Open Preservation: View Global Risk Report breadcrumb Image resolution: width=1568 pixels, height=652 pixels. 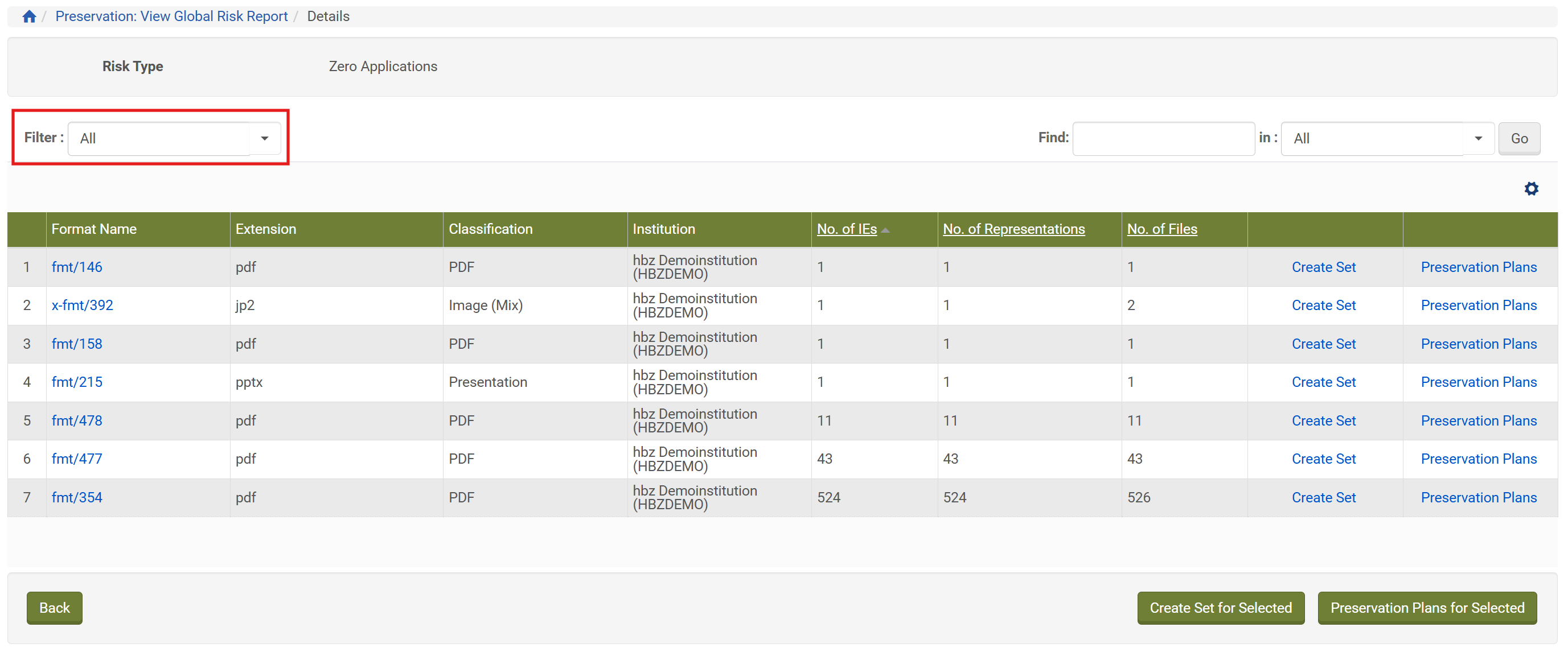tap(171, 16)
